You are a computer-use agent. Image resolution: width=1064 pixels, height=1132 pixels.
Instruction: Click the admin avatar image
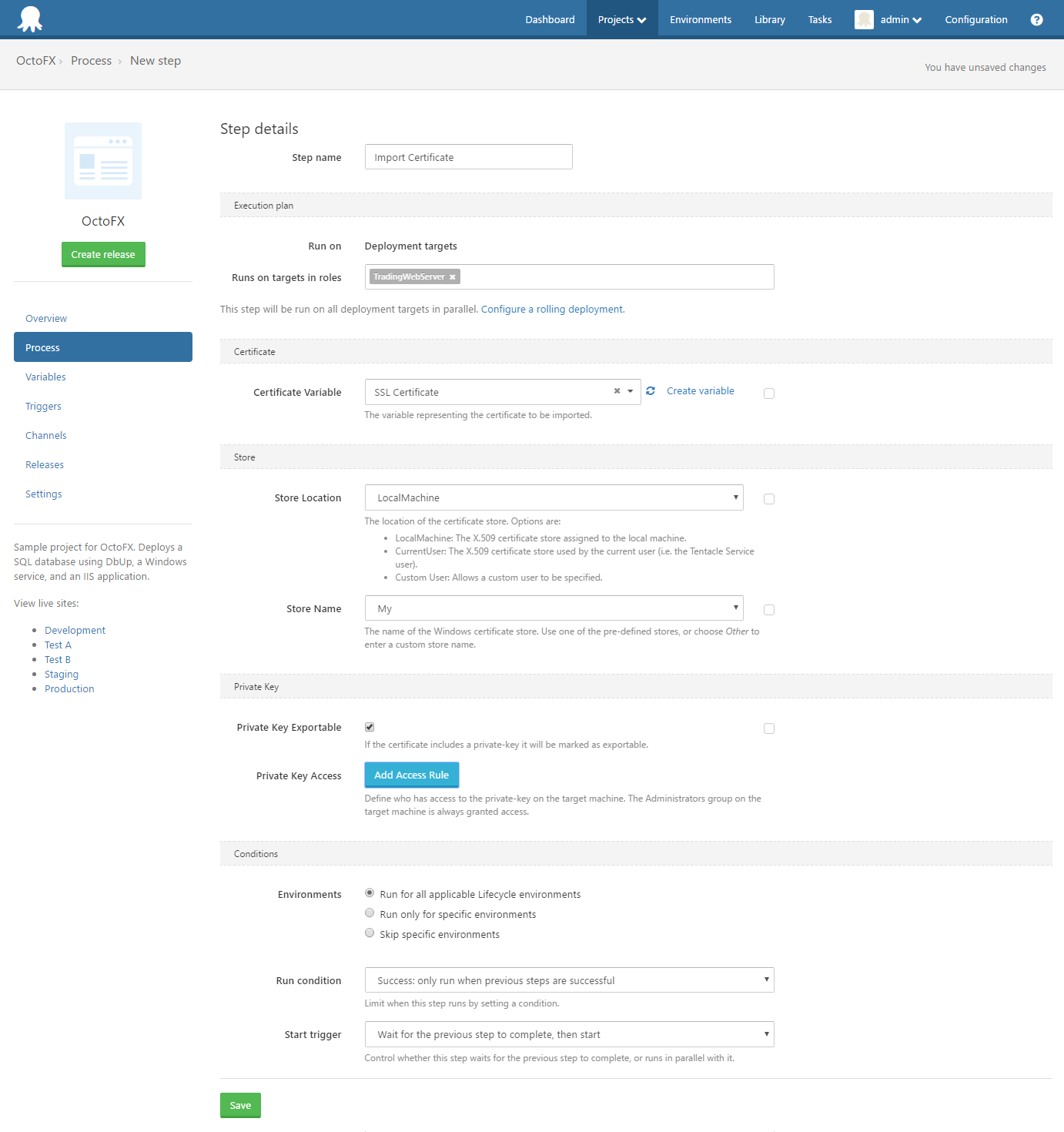click(864, 19)
